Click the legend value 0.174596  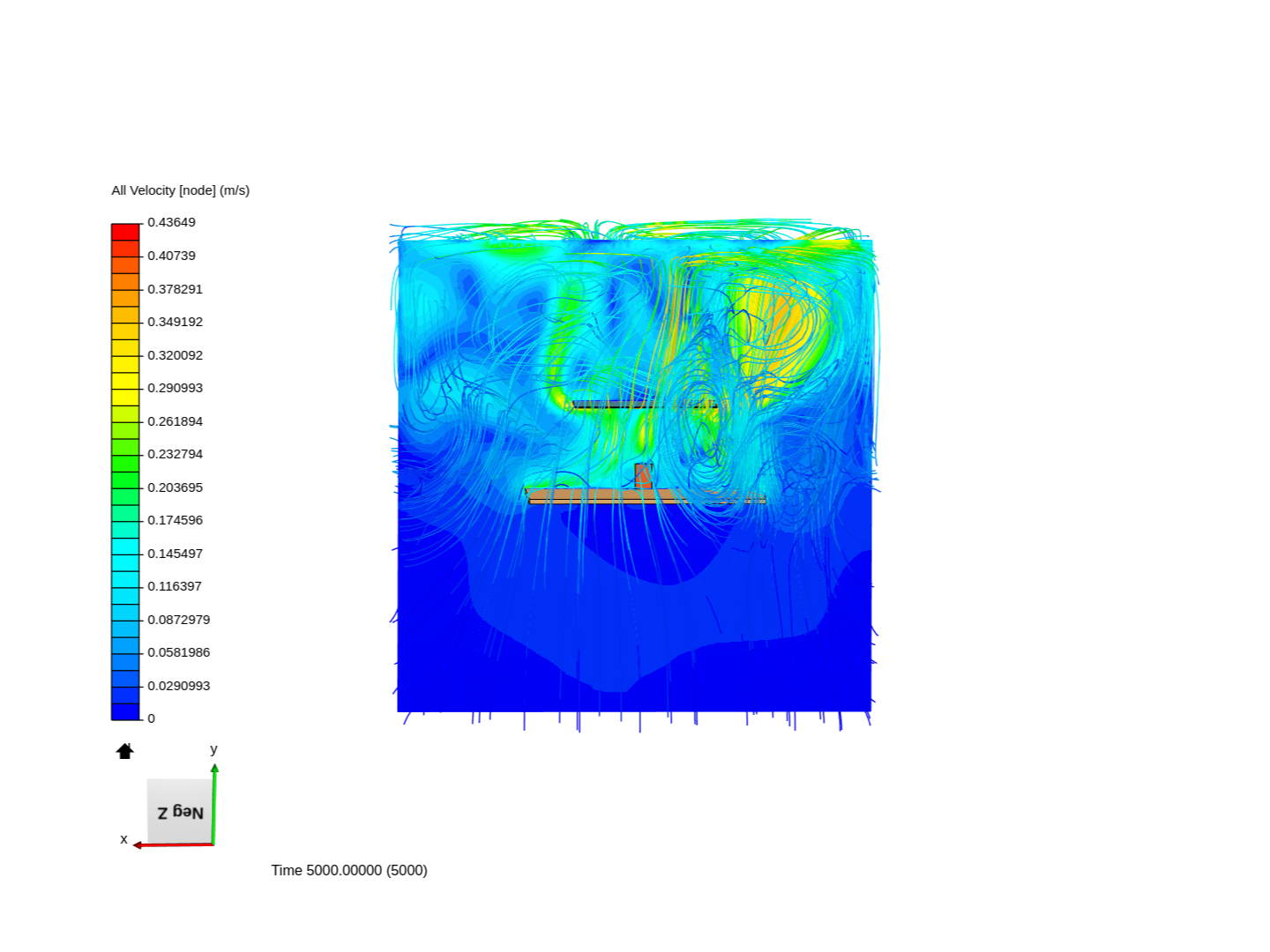(176, 520)
